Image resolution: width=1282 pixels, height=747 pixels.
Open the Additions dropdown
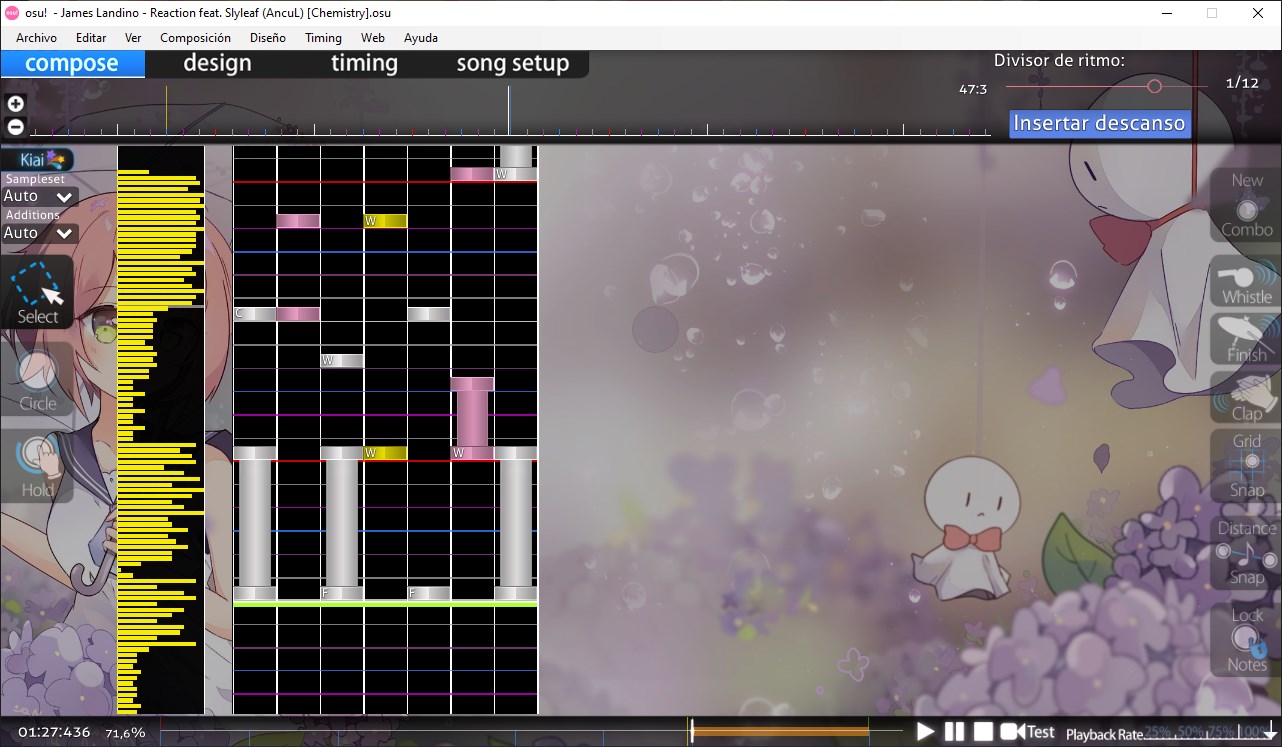coord(39,233)
